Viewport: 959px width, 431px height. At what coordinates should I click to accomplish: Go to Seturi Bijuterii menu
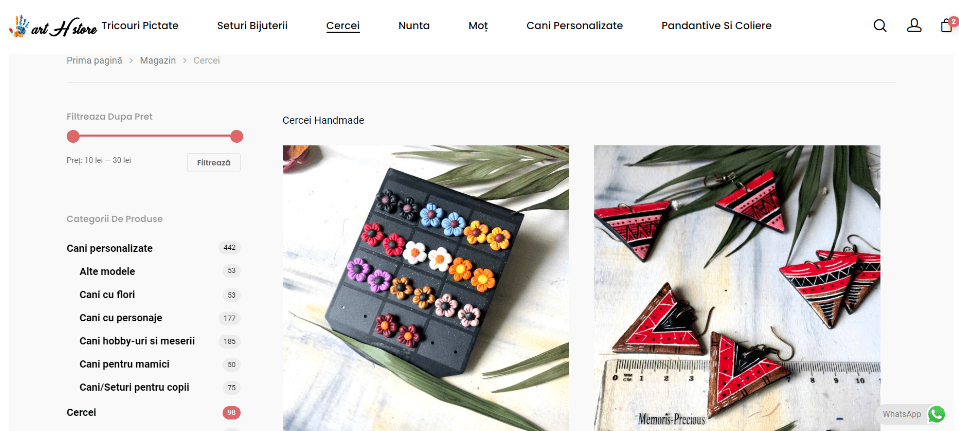pyautogui.click(x=252, y=26)
